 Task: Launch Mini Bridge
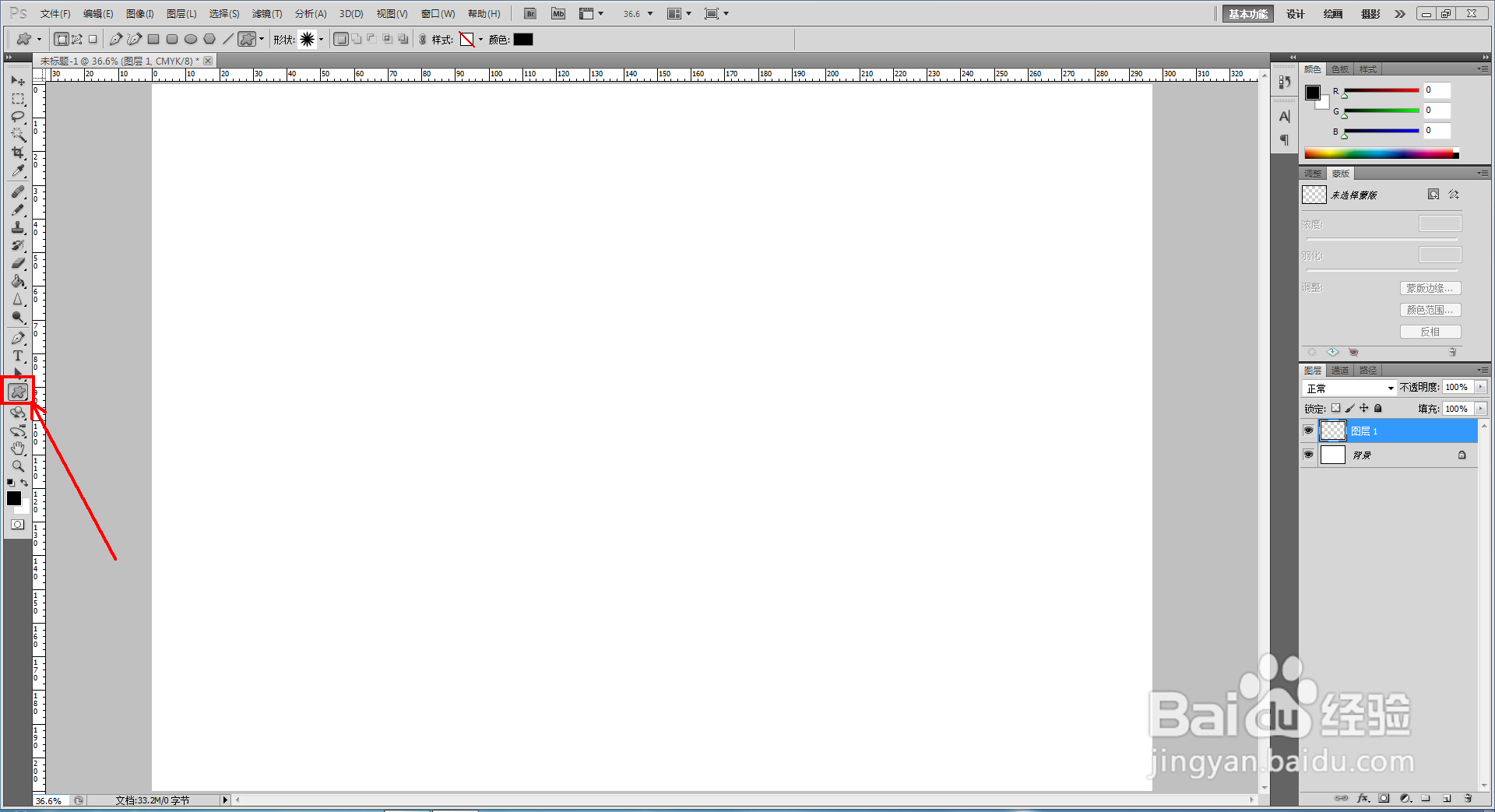(558, 14)
